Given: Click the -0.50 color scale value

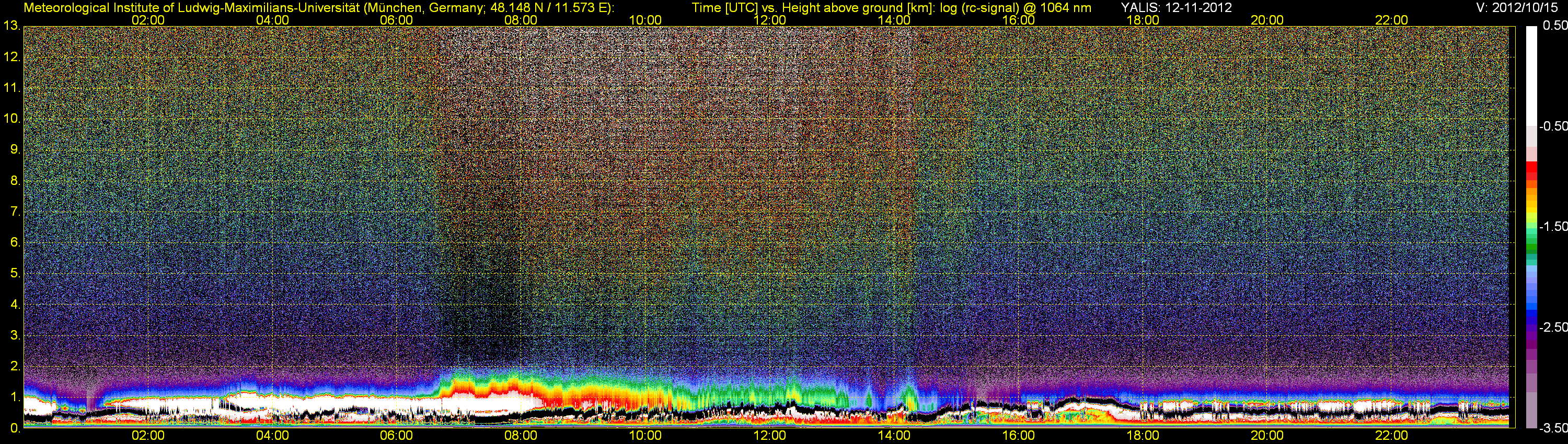Looking at the screenshot, I should click(1553, 126).
